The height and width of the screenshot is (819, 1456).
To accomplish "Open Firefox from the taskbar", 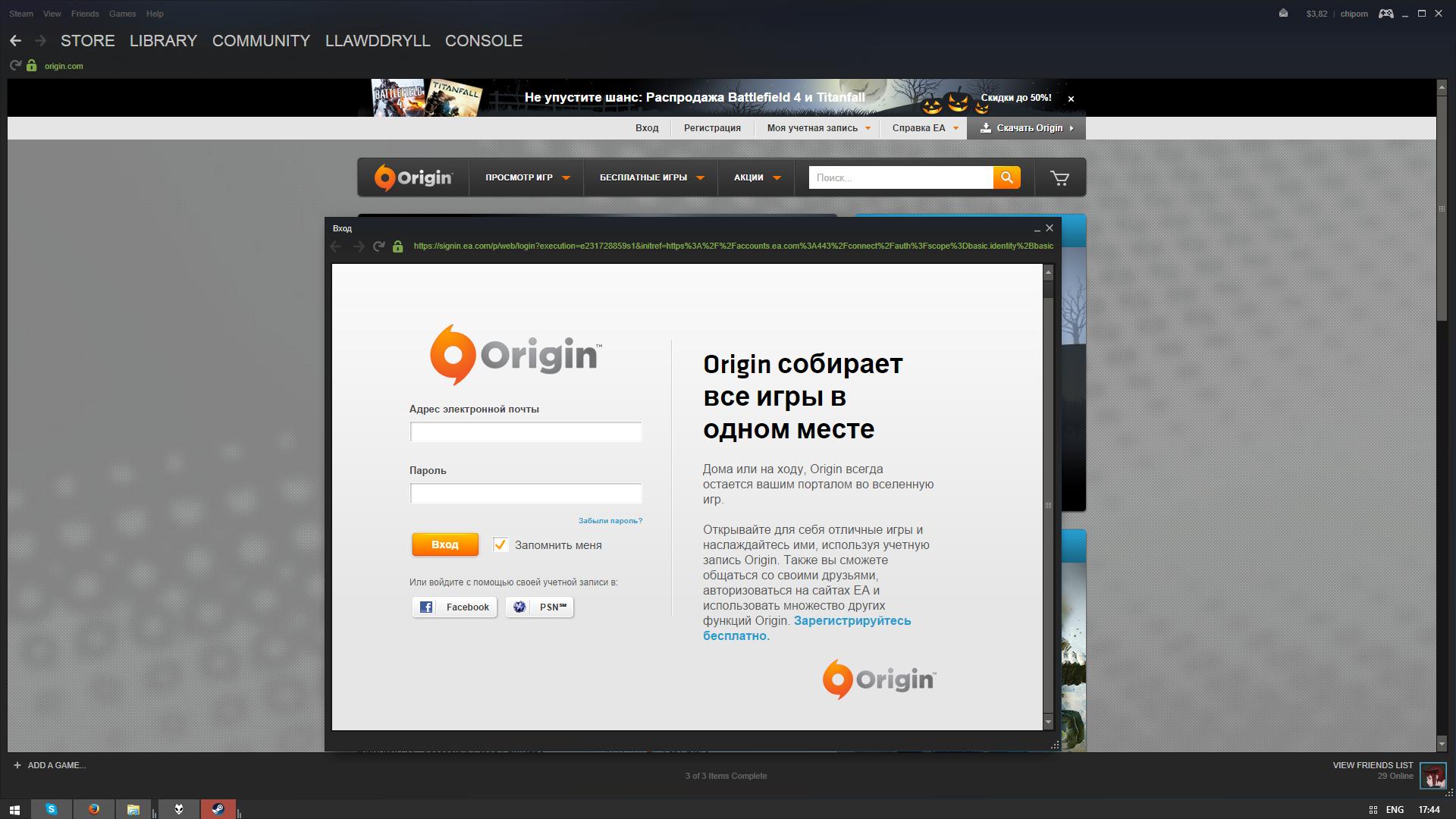I will [93, 809].
